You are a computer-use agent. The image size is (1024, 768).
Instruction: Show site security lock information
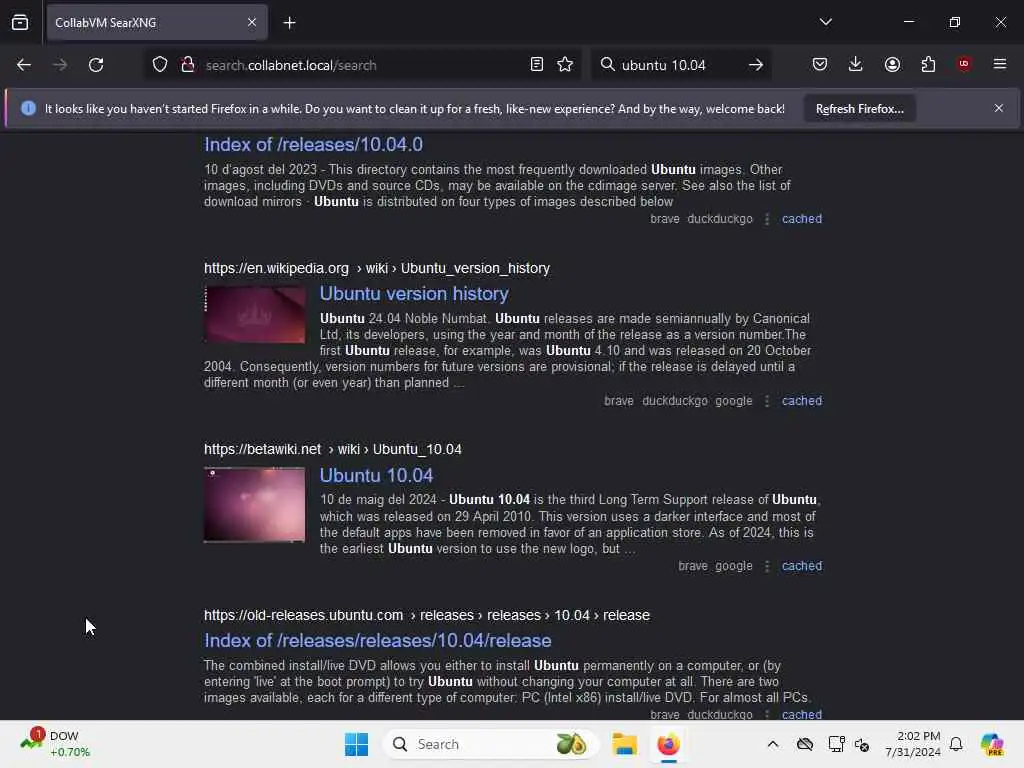[x=187, y=65]
